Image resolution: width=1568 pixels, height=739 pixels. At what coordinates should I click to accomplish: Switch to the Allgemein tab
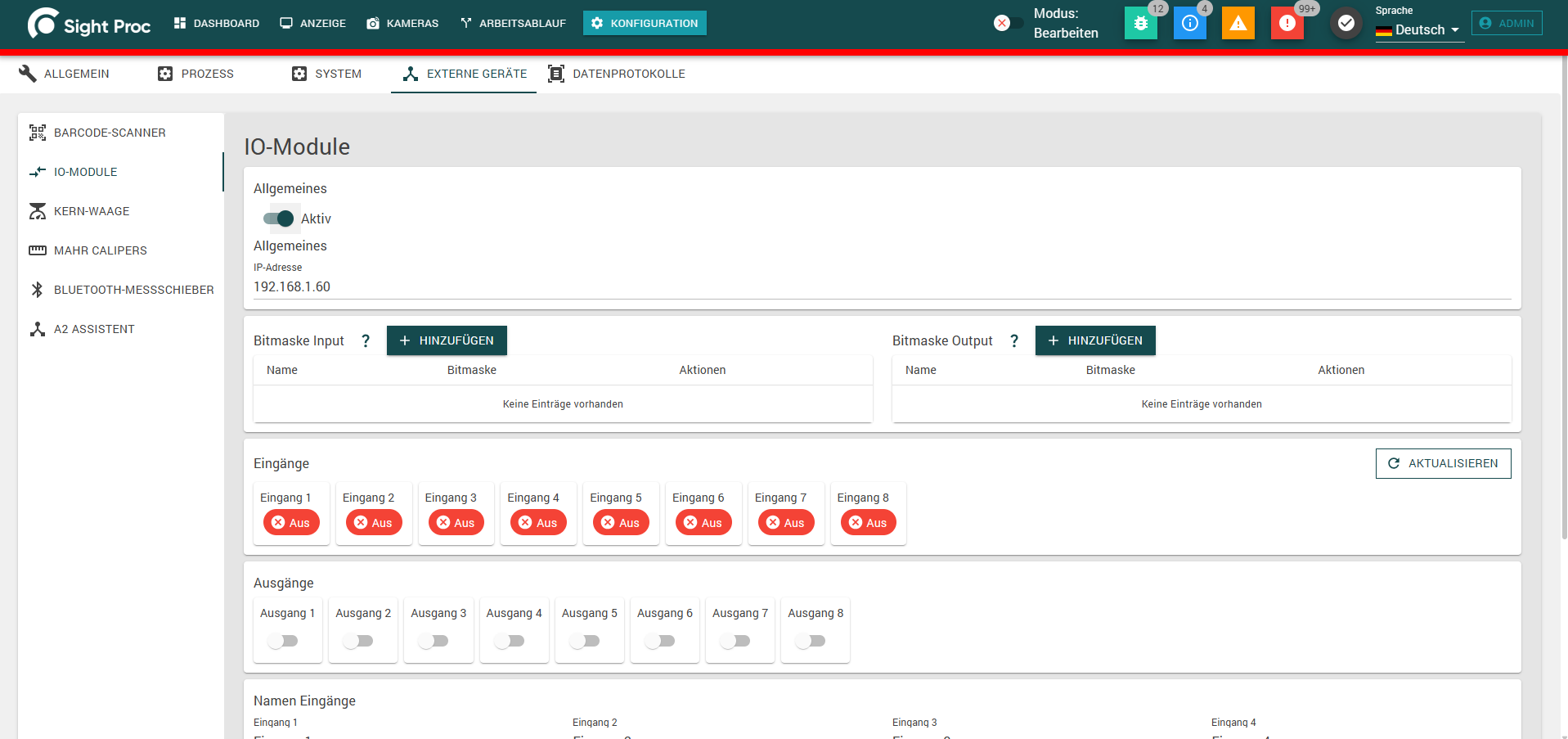coord(65,74)
